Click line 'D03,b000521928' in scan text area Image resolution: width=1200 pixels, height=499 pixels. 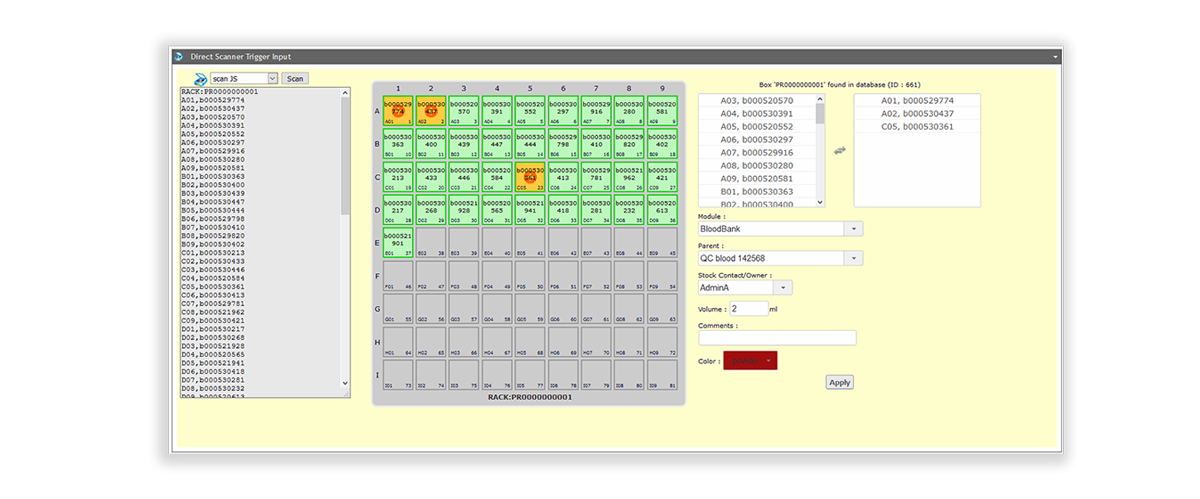click(x=212, y=346)
